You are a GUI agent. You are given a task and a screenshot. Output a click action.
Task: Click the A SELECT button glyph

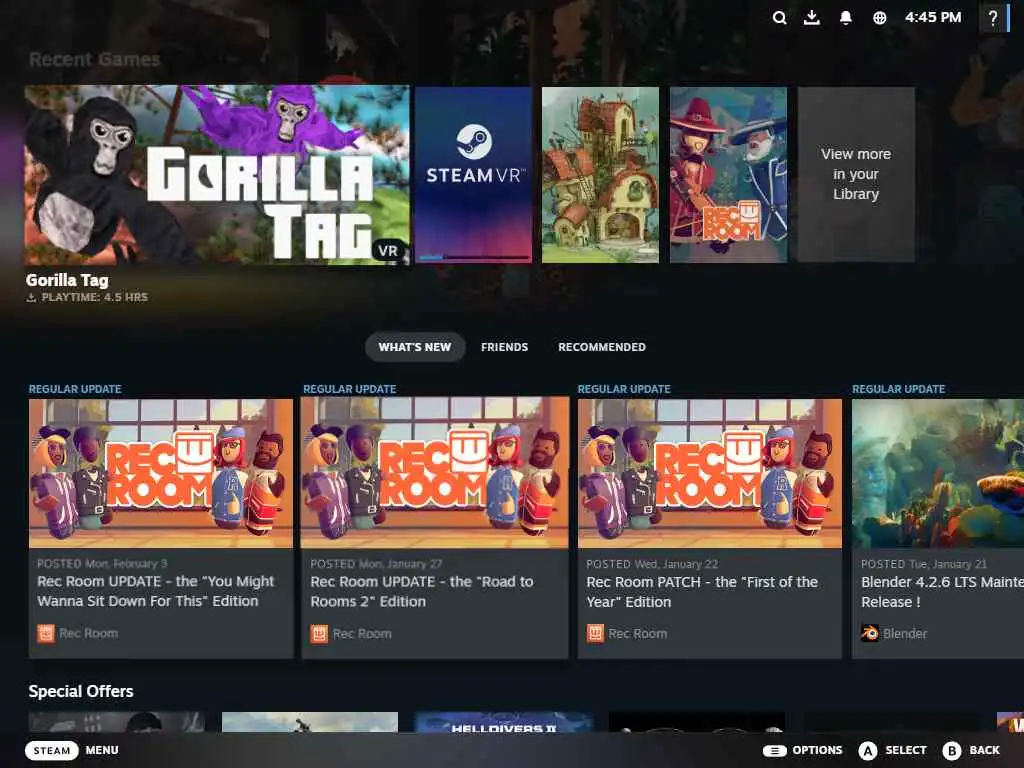click(x=867, y=751)
